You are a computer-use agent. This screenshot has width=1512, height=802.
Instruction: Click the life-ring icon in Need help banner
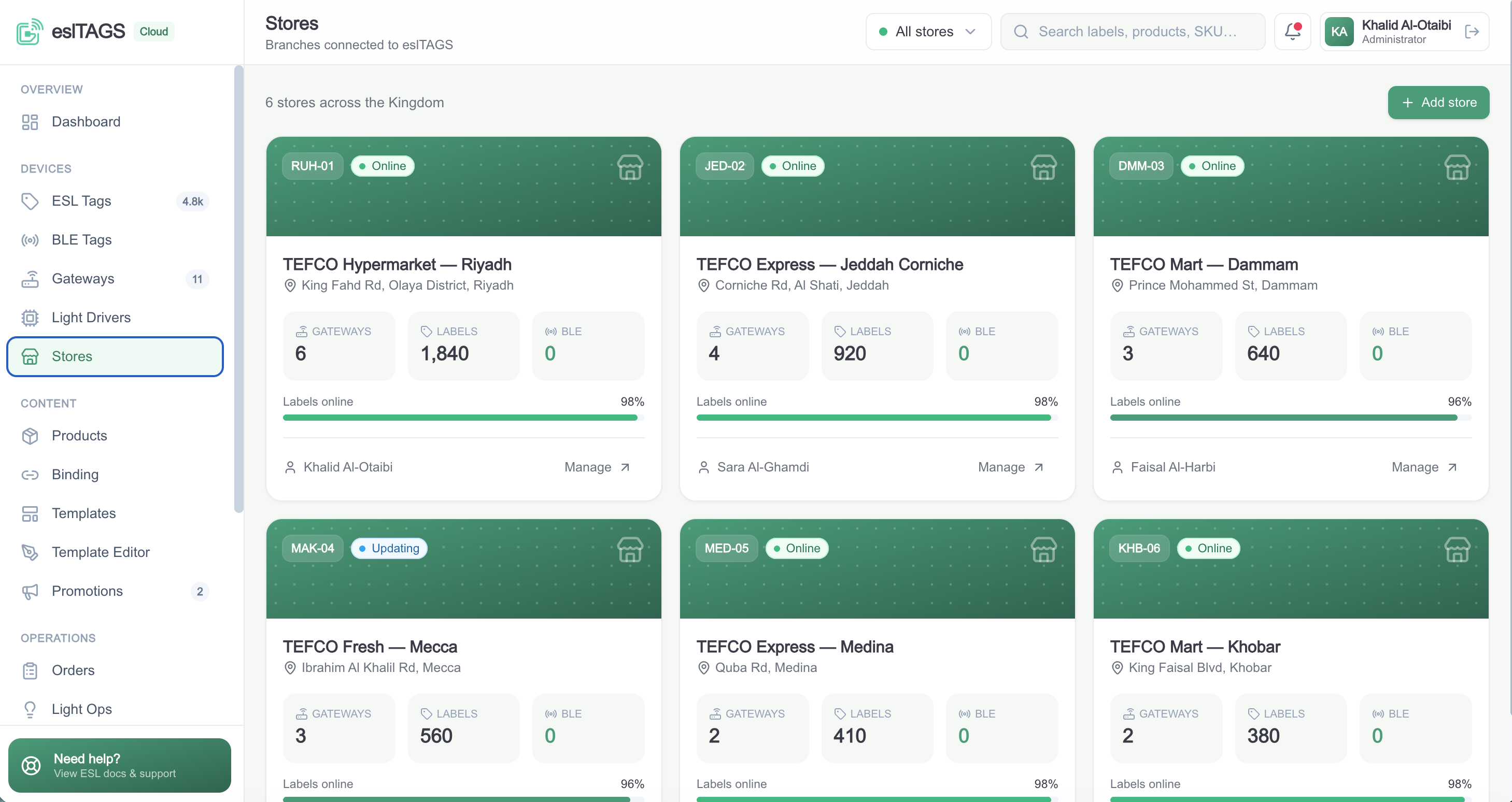click(31, 765)
